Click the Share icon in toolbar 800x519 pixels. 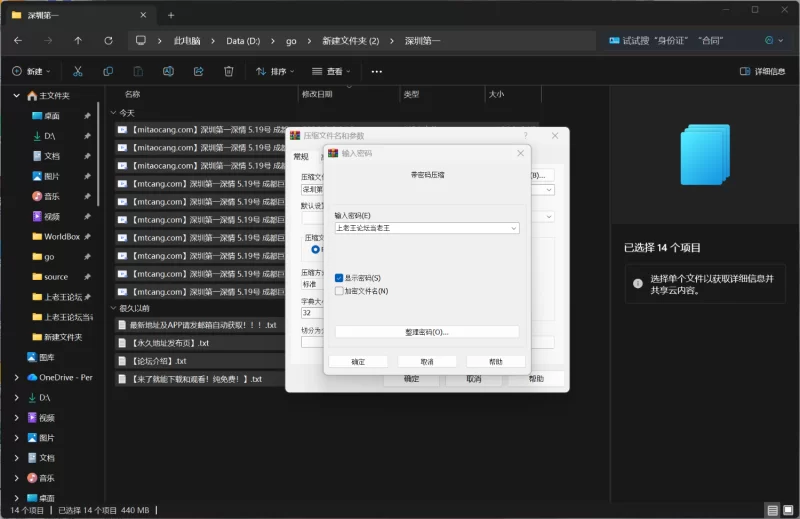(x=198, y=71)
